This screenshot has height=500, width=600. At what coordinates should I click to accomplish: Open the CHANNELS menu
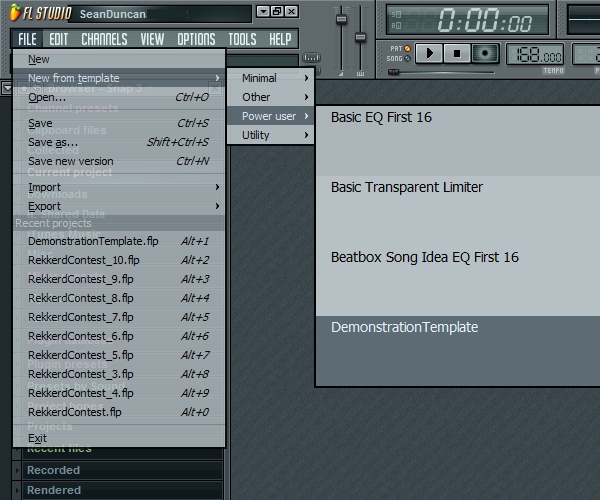(x=104, y=39)
